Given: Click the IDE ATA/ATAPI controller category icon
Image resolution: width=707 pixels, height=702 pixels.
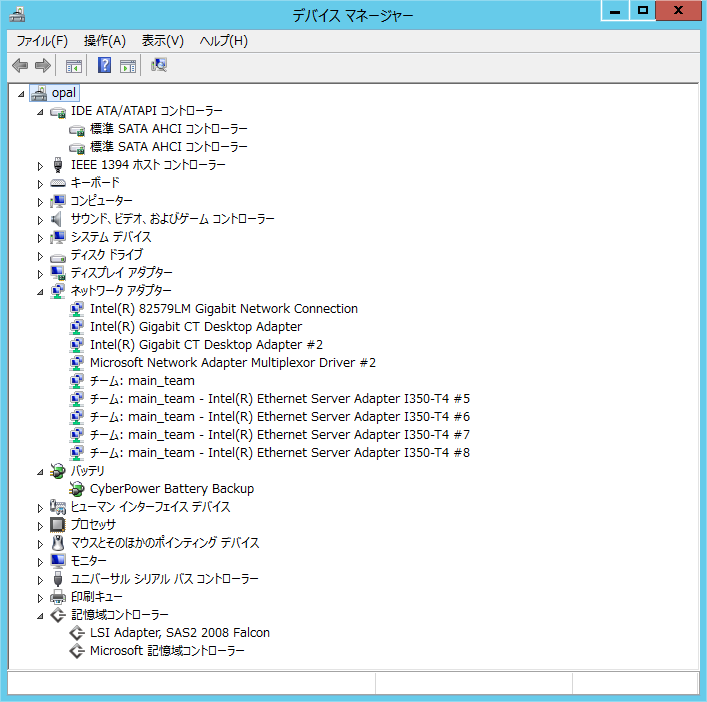Looking at the screenshot, I should 58,111.
